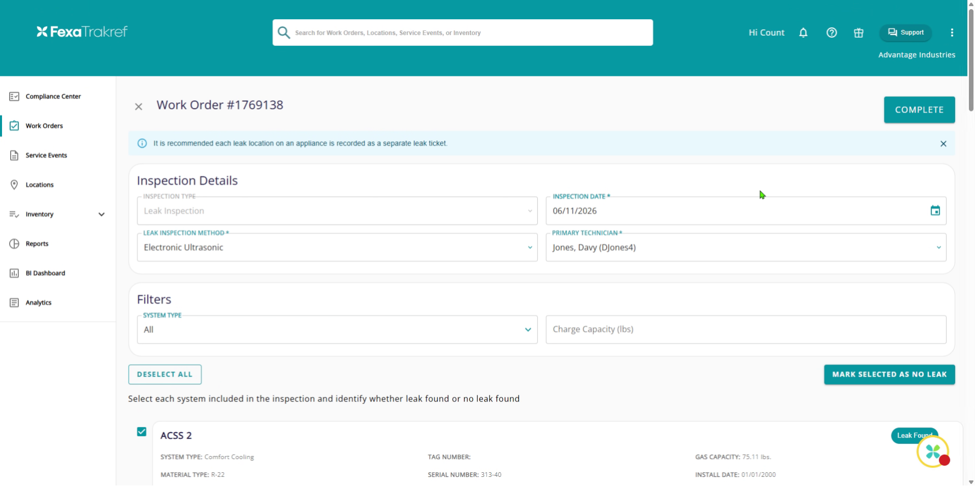Click Gas Capacity 75.11 lbs. value

click(x=756, y=457)
